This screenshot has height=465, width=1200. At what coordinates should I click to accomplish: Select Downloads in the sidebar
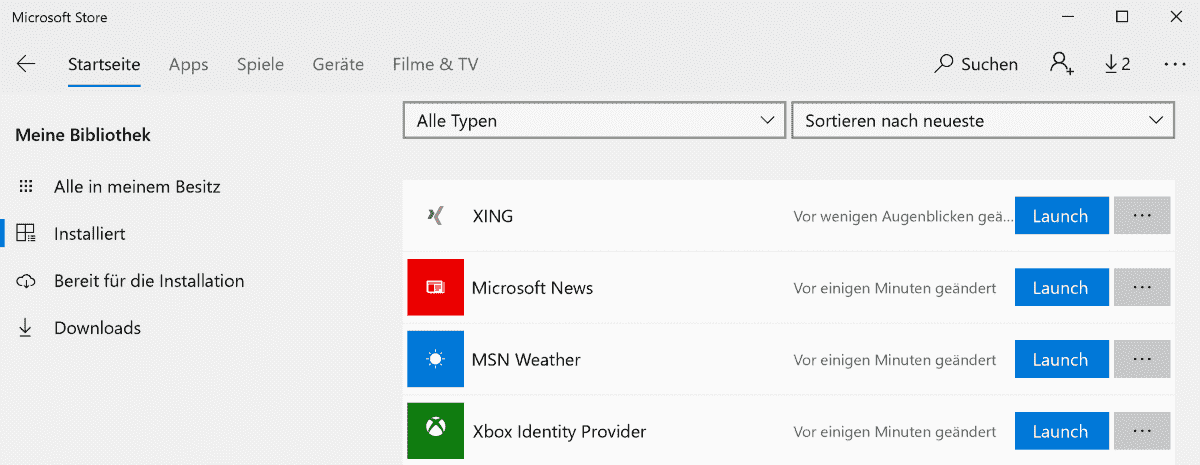[x=97, y=328]
